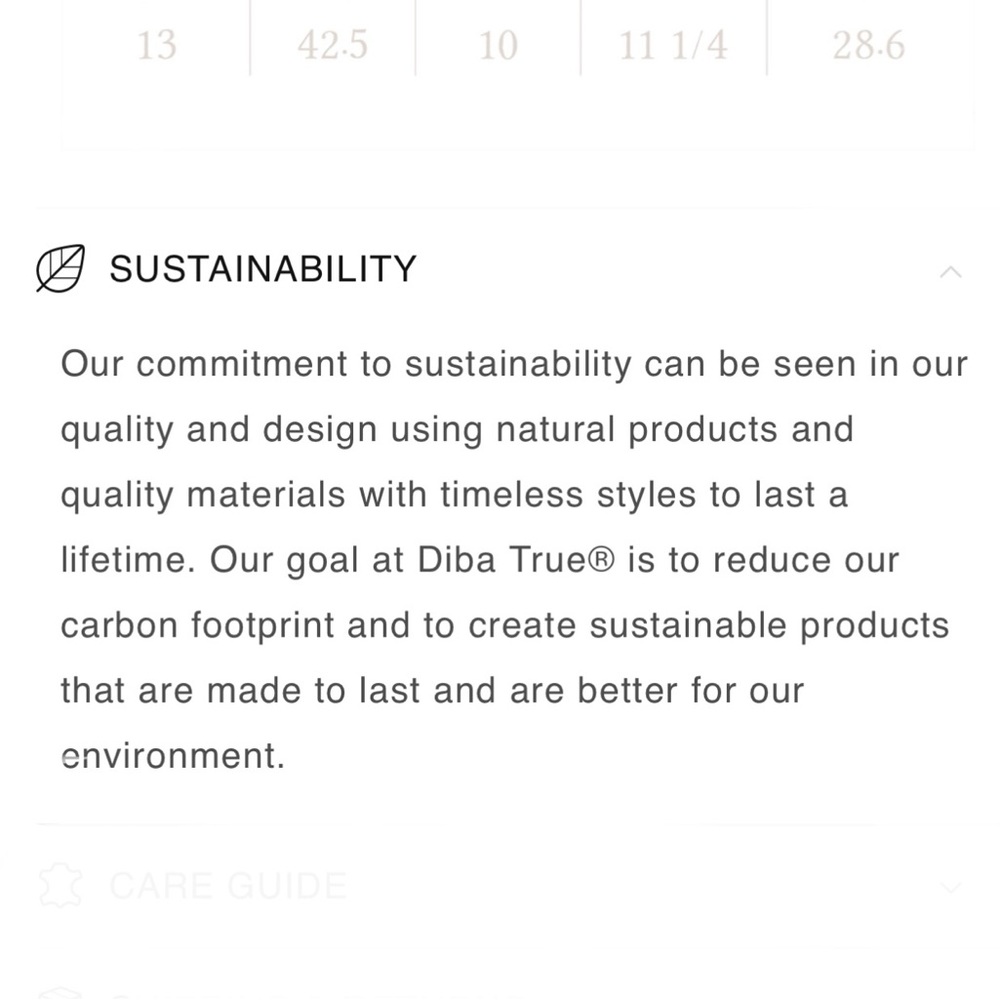Click the 11 1/4 inches cell
This screenshot has height=1000, width=1000.
click(673, 46)
